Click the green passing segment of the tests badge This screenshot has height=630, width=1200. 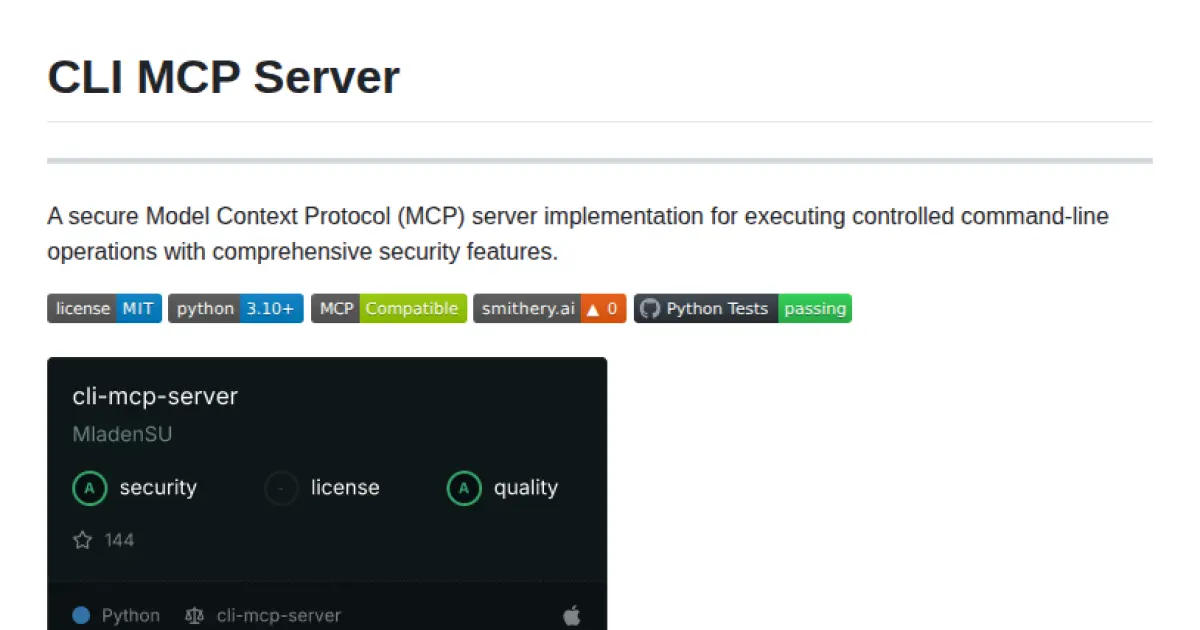(x=815, y=308)
